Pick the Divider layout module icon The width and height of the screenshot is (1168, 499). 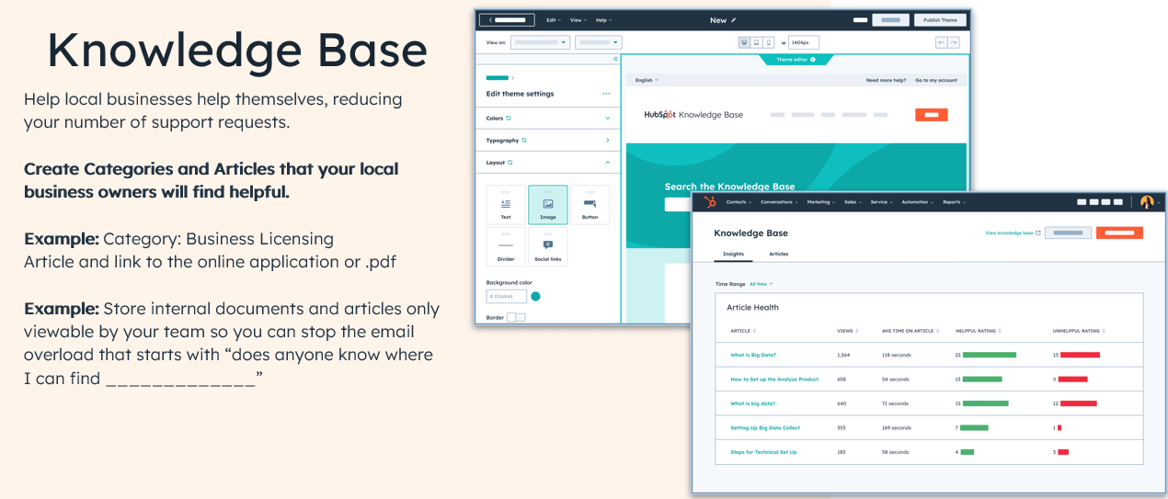tap(506, 246)
